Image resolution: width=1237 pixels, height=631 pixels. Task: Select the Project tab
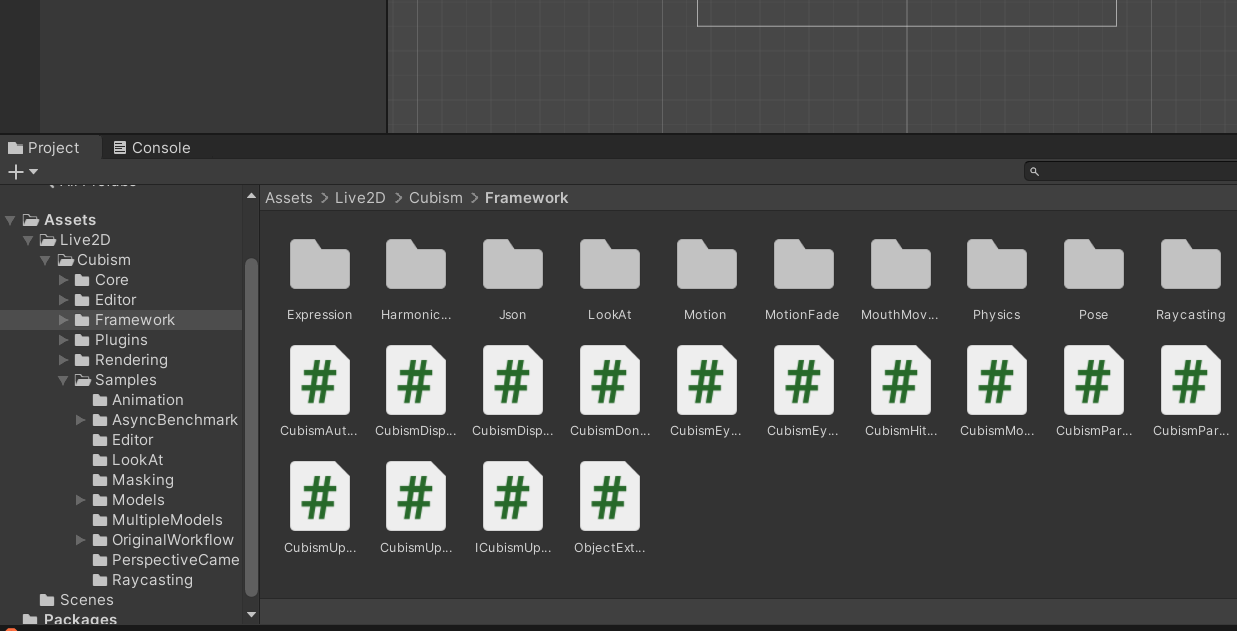[x=44, y=147]
